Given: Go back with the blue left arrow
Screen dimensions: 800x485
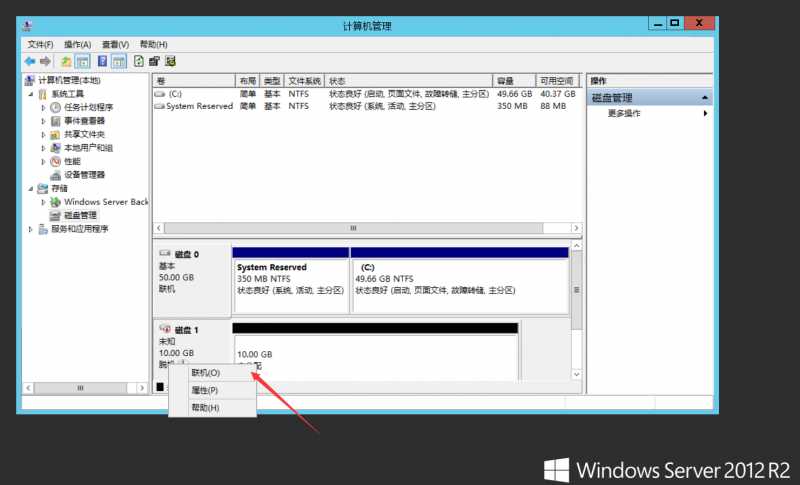Looking at the screenshot, I should [30, 62].
